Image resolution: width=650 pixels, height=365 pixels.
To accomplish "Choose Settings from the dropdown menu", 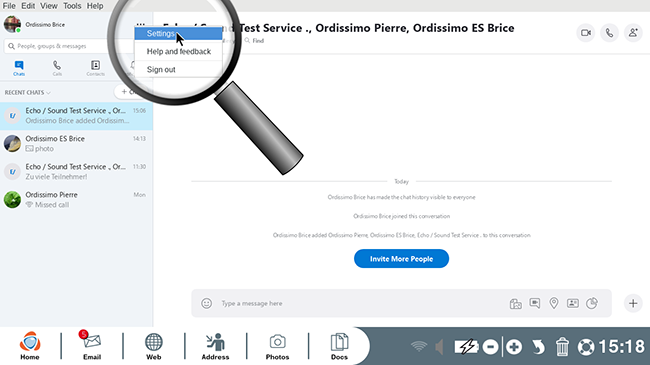I will coord(178,34).
